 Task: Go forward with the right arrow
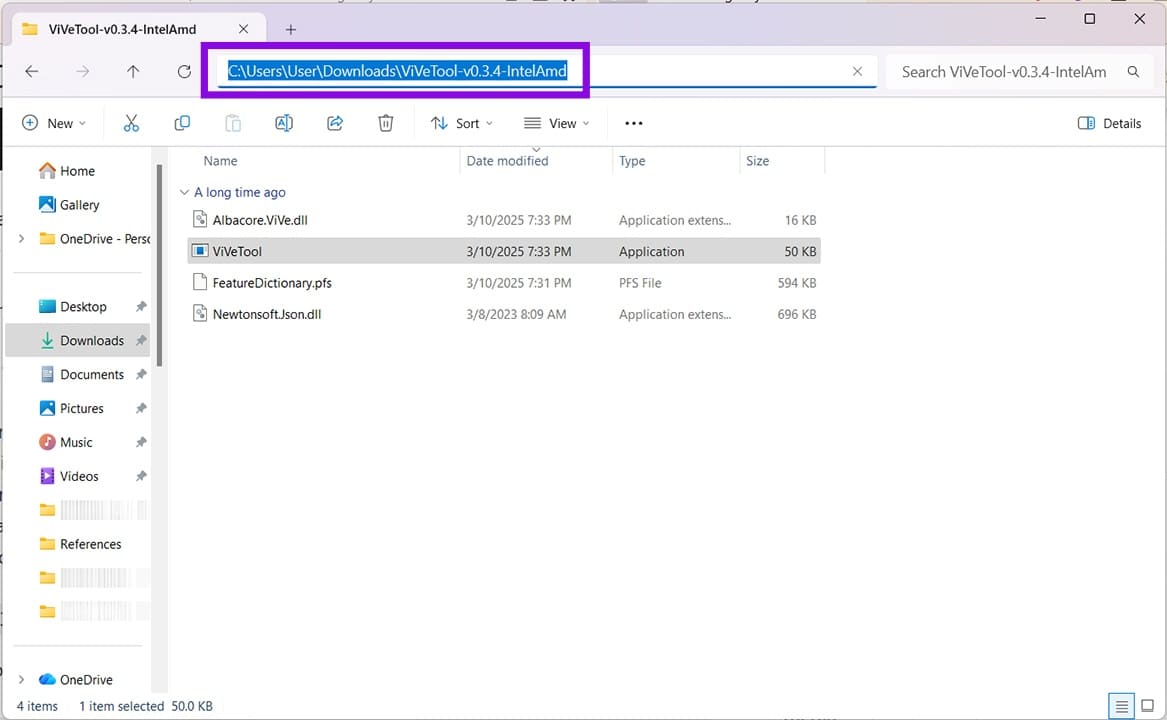point(83,71)
